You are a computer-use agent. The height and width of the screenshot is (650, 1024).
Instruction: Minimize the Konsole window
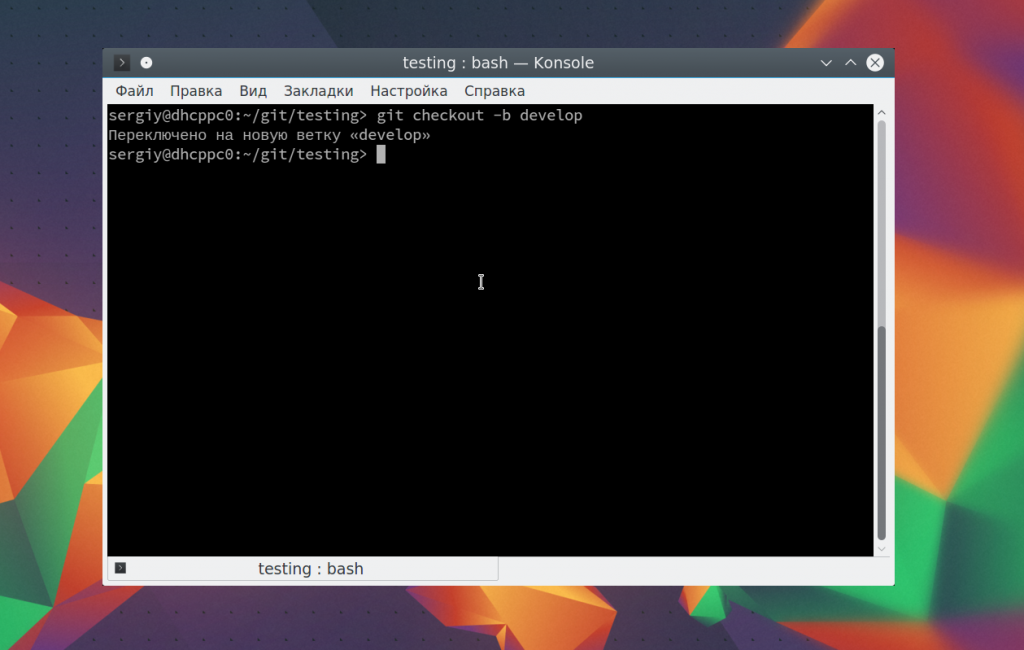click(x=826, y=63)
